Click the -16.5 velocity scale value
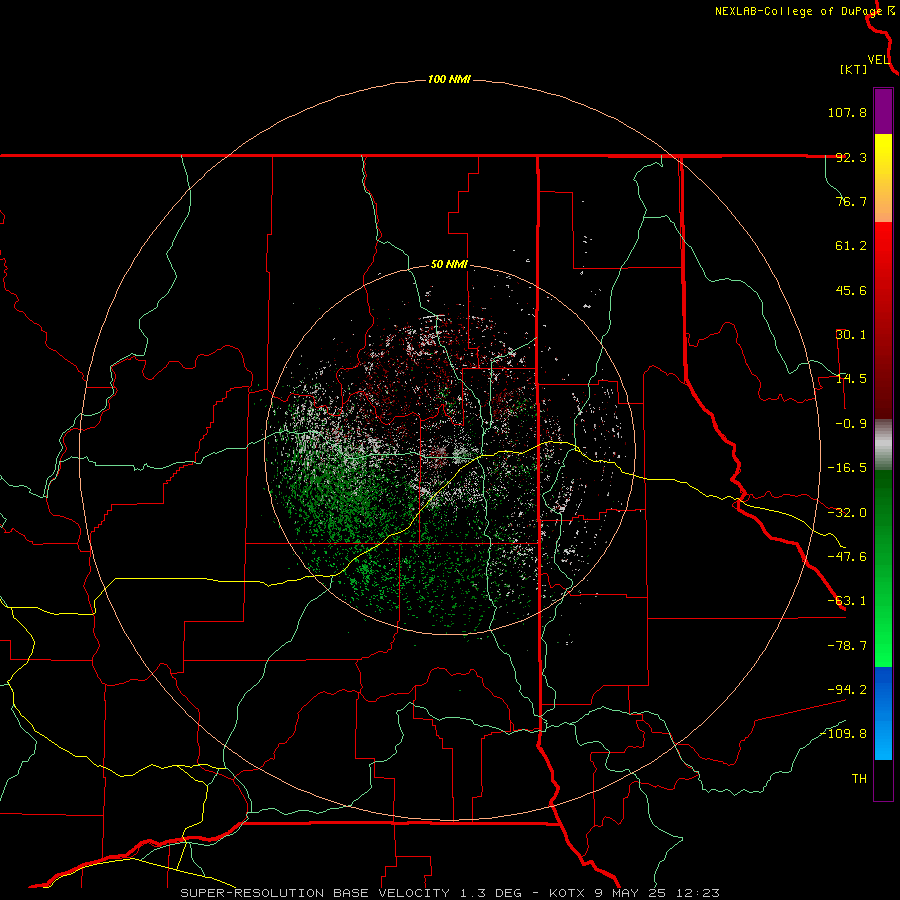 847,468
